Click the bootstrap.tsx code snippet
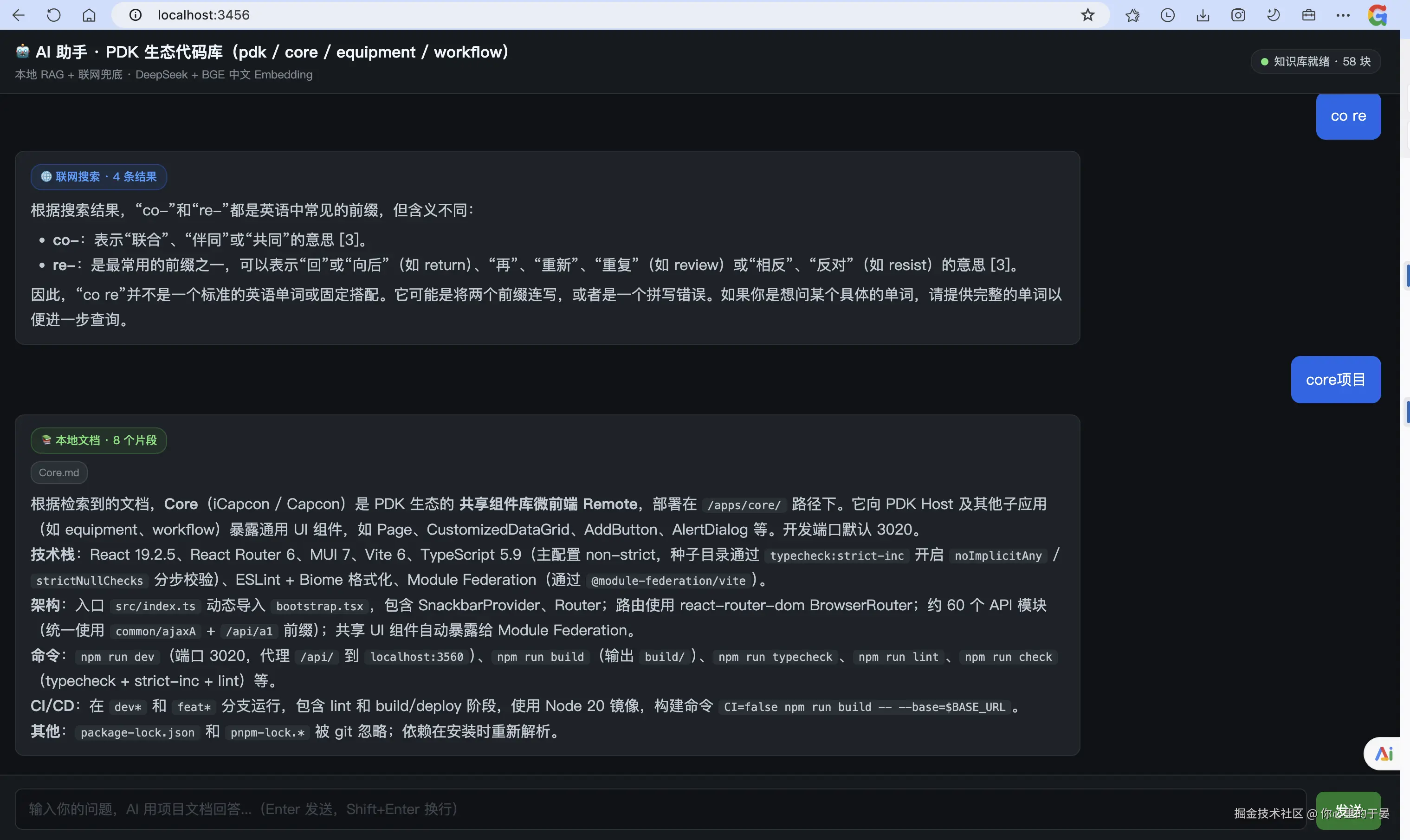 [320, 606]
